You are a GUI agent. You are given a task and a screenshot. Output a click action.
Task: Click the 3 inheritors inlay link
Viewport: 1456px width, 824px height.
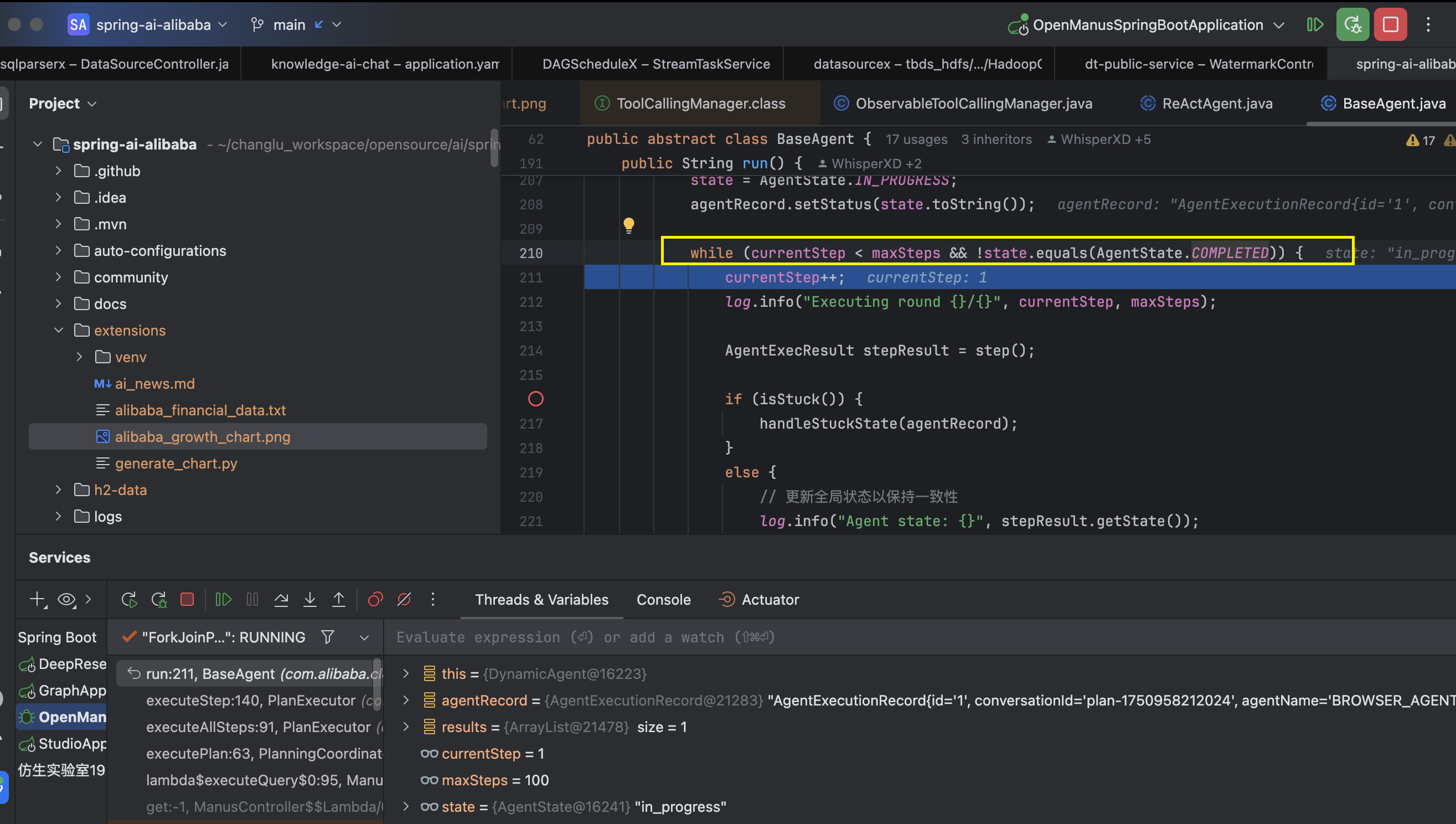coord(996,140)
